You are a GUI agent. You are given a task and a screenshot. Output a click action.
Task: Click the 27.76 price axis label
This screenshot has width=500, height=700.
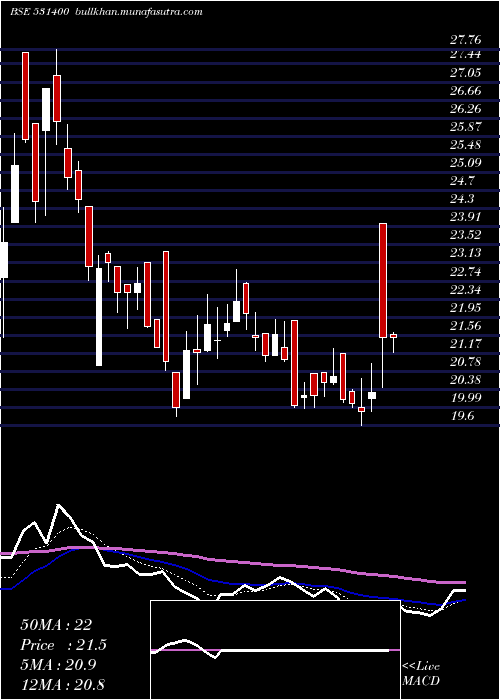466,40
